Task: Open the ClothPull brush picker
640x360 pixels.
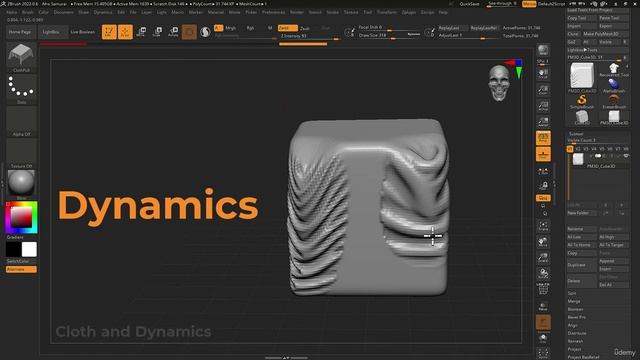Action: point(21,56)
